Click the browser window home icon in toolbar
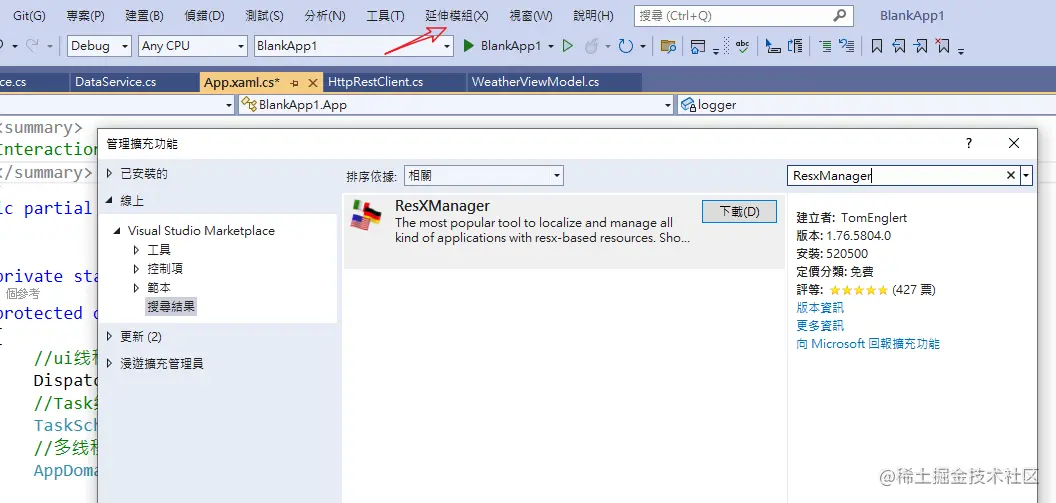The height and width of the screenshot is (503, 1056). 698,46
